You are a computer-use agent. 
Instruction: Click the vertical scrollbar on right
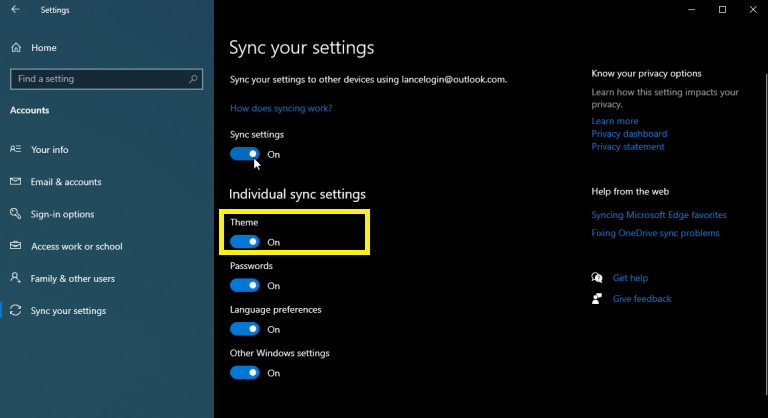[766, 234]
